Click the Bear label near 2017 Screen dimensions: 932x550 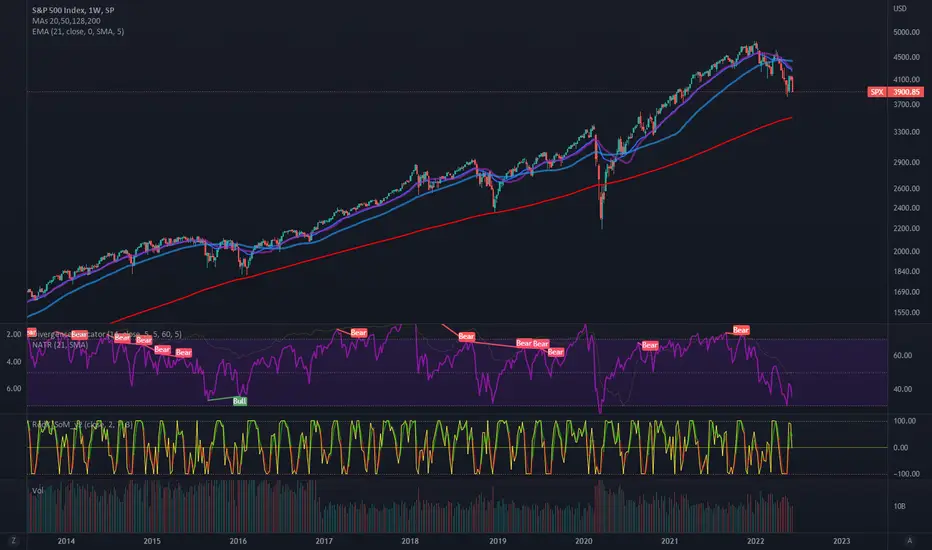pyautogui.click(x=358, y=333)
